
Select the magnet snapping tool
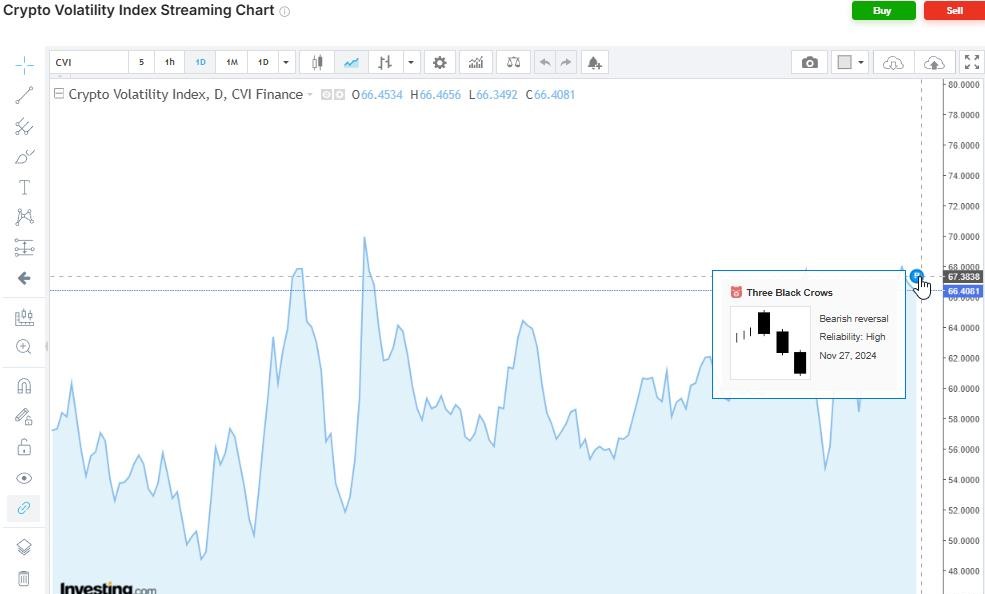point(24,385)
